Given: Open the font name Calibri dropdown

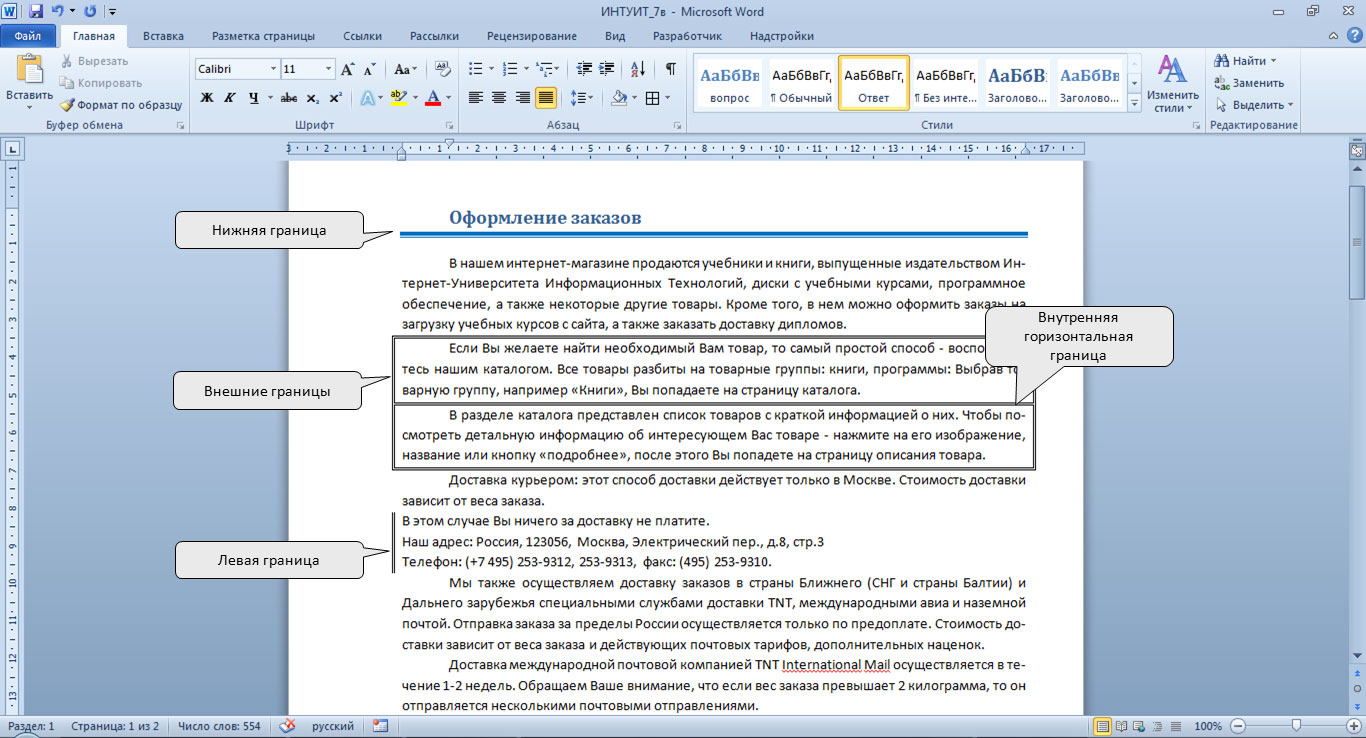Looking at the screenshot, I should tap(273, 69).
